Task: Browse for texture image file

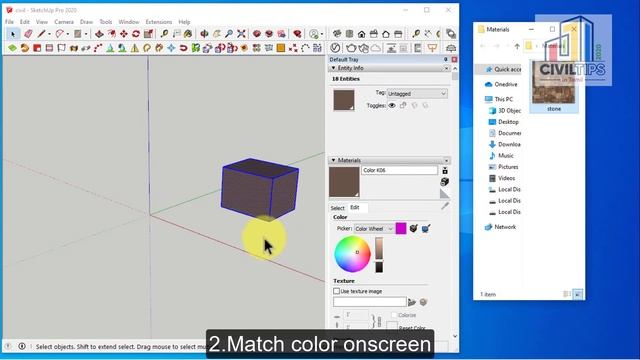Action: coord(412,302)
